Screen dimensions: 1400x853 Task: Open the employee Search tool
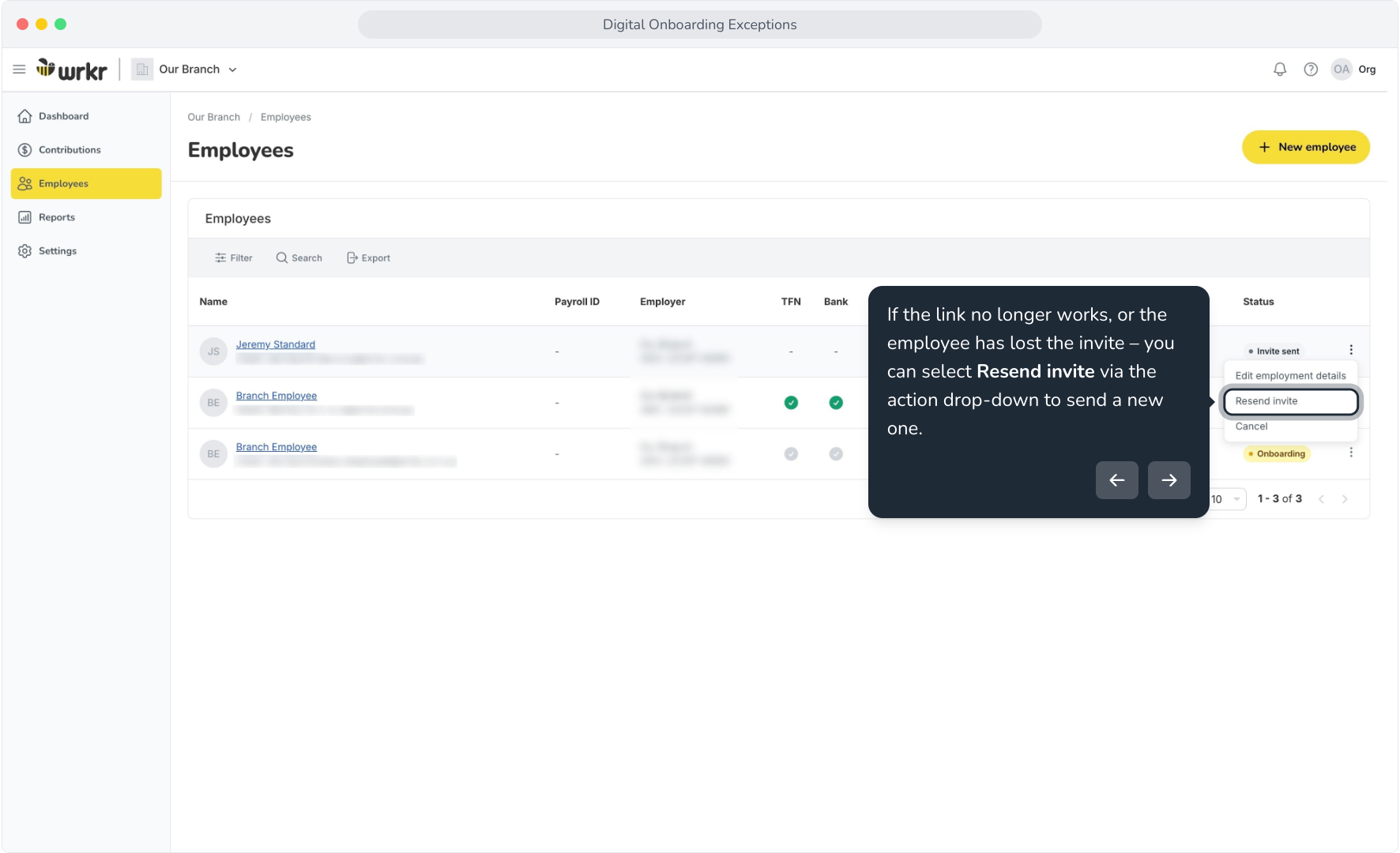299,258
